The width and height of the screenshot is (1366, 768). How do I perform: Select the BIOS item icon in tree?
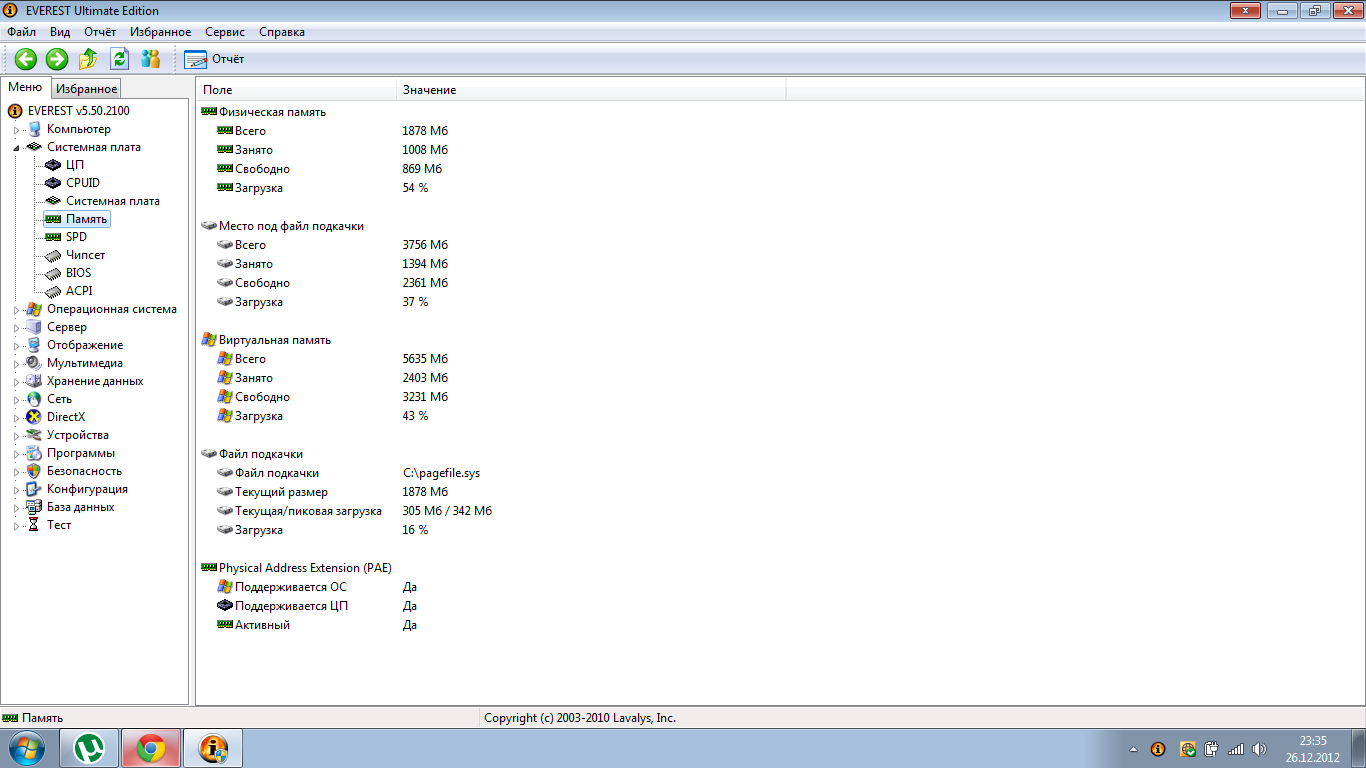pyautogui.click(x=53, y=273)
